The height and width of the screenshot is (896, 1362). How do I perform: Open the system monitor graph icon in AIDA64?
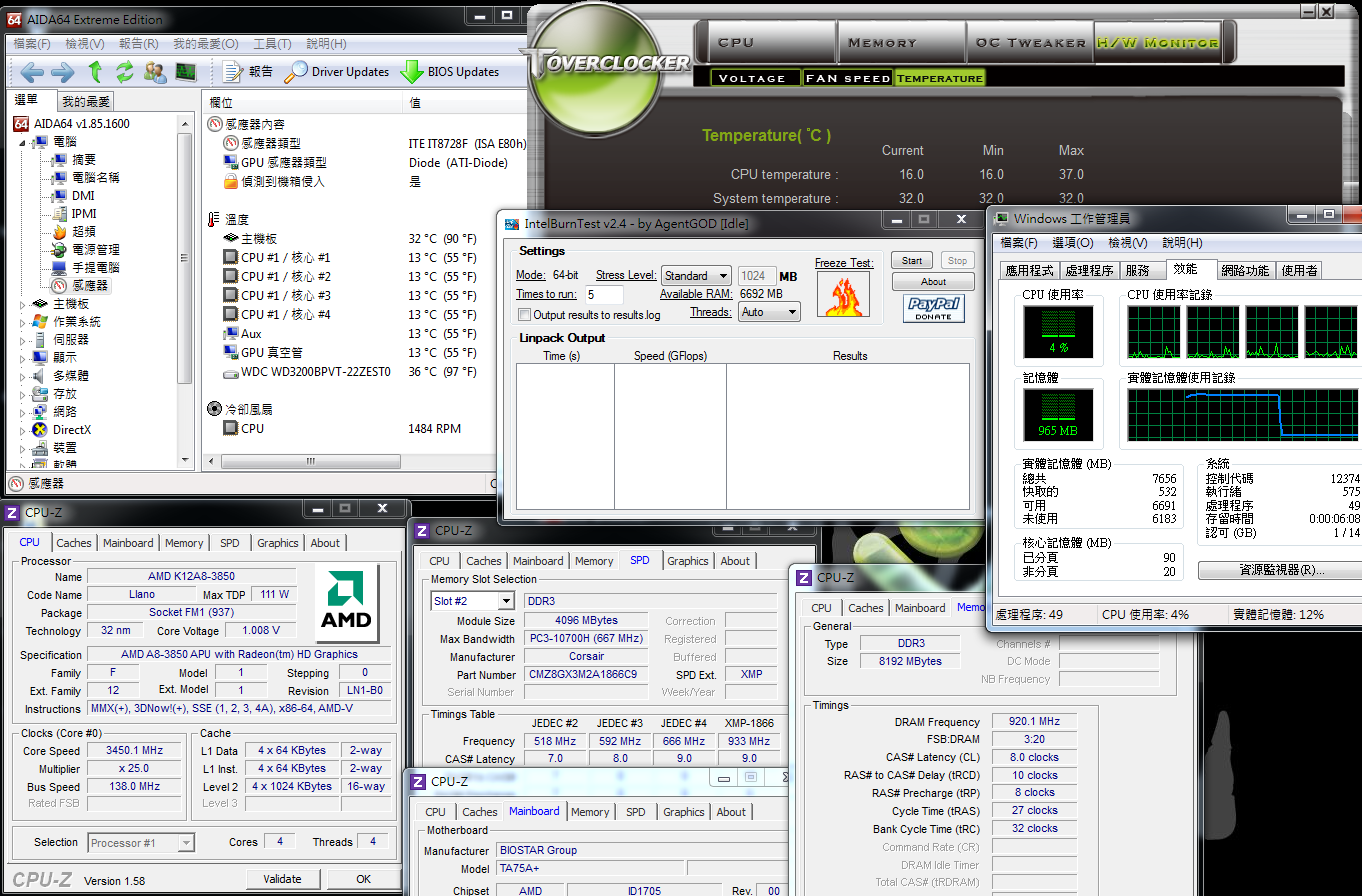click(x=186, y=72)
